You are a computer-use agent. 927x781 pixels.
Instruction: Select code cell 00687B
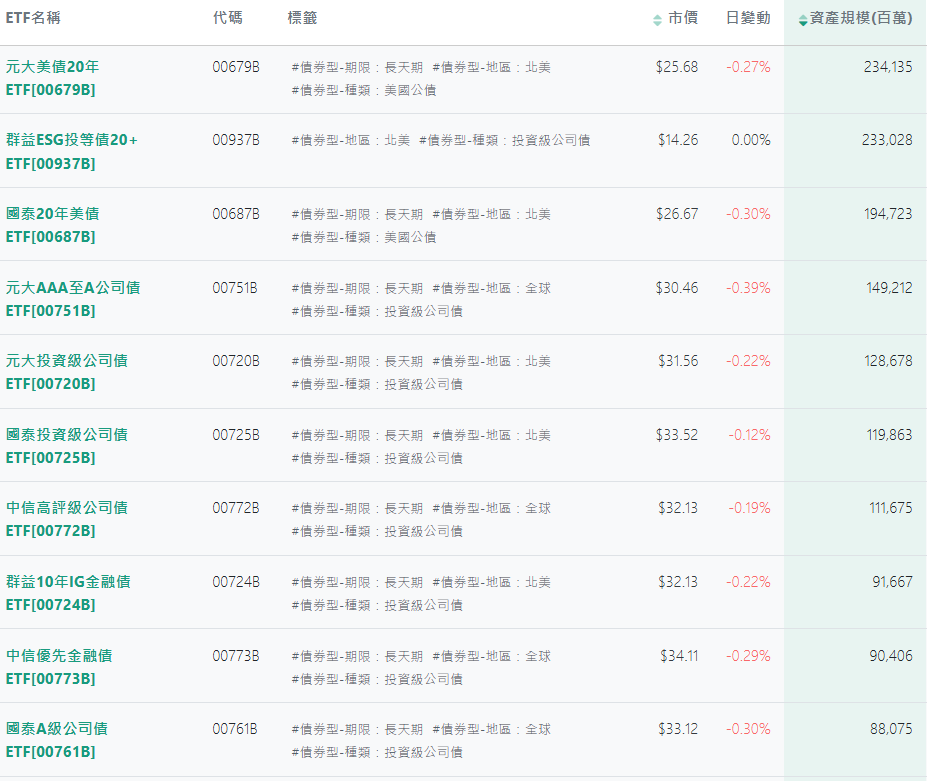tap(236, 214)
